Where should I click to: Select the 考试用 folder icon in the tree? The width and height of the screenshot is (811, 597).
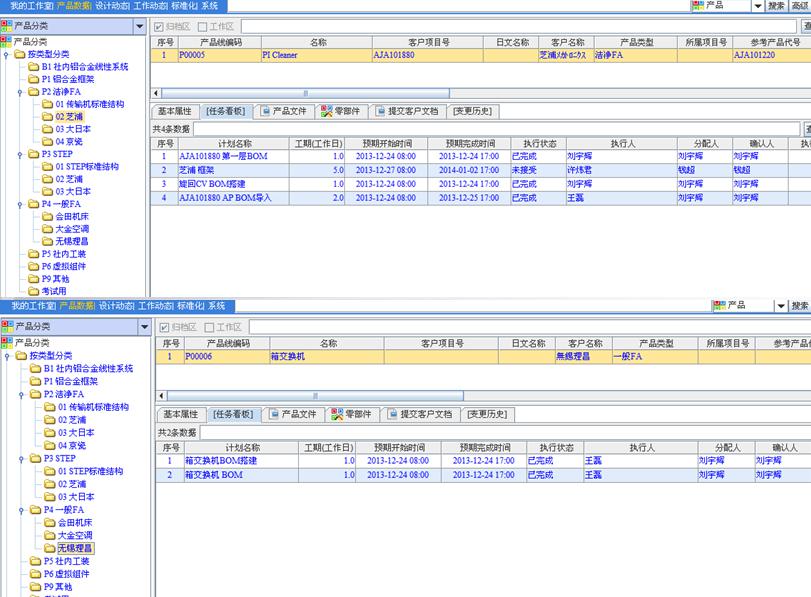[33, 292]
